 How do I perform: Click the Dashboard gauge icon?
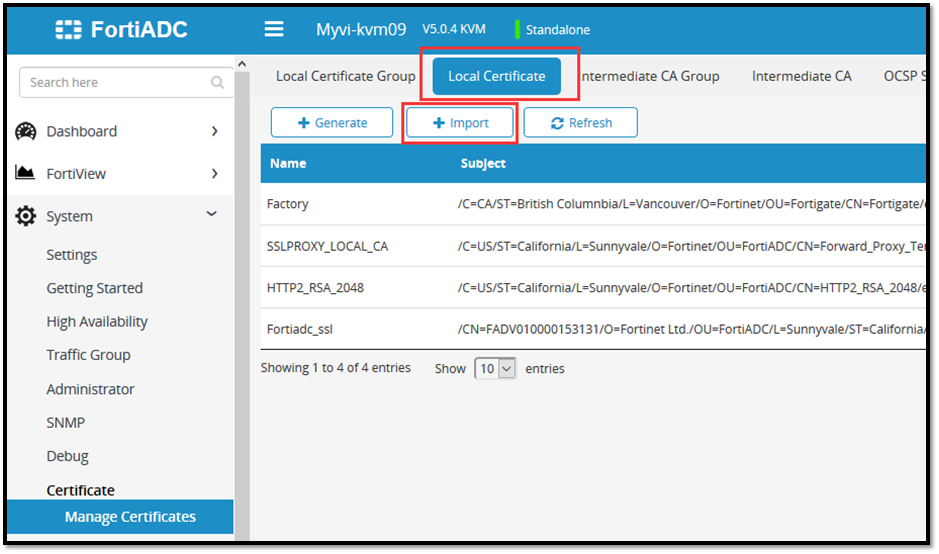click(26, 131)
